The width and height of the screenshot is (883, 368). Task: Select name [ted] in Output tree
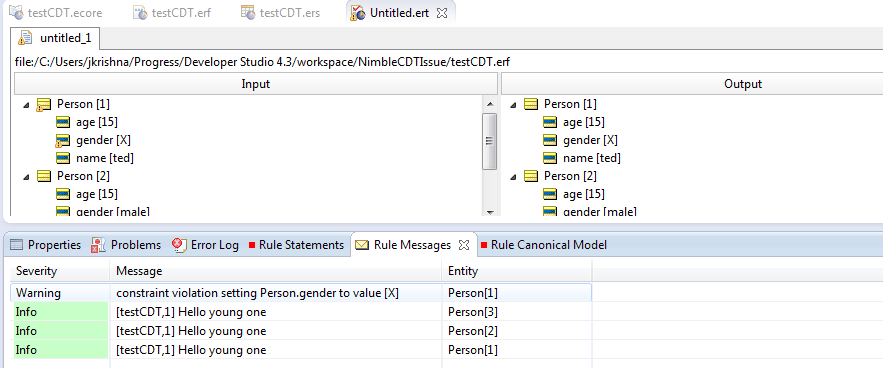click(x=592, y=158)
